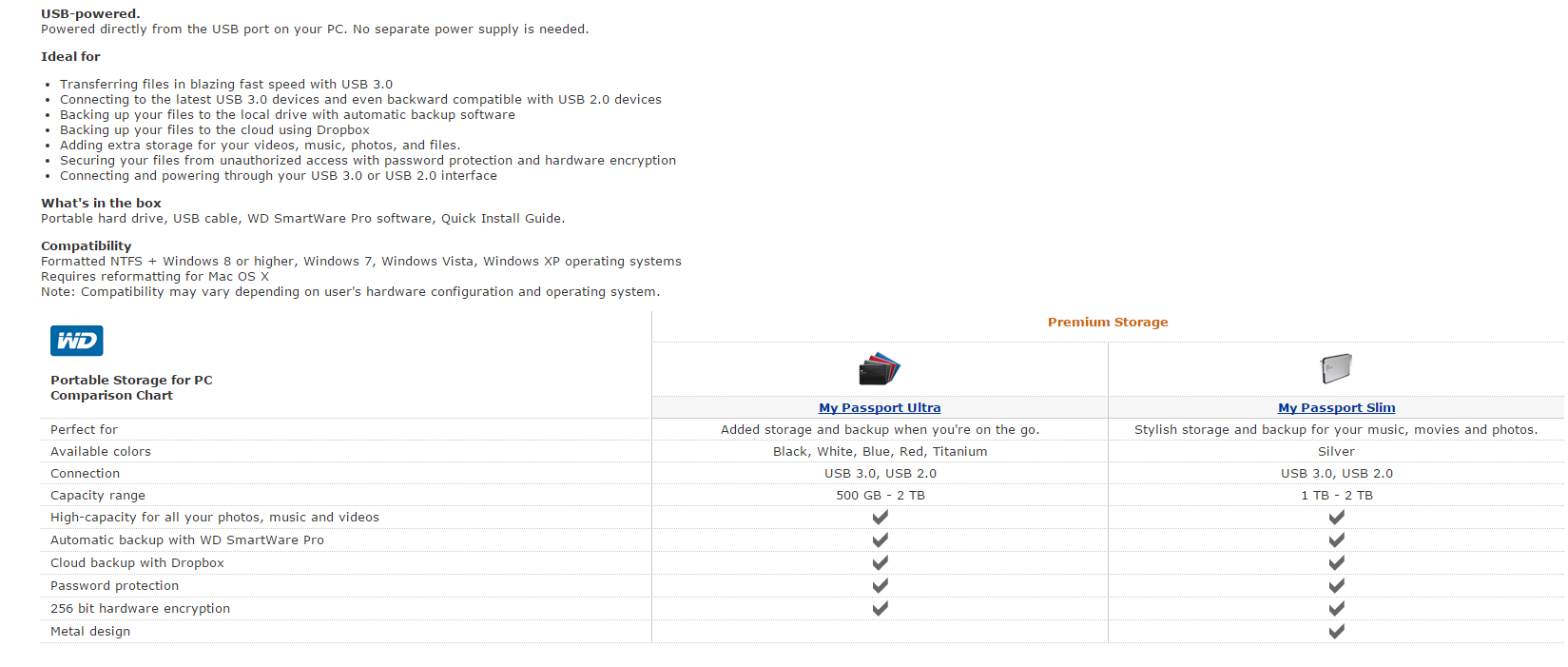Viewport: 1568px width, 667px height.
Task: Click the Portable Storage for PC Comparison Chart title
Action: 131,387
